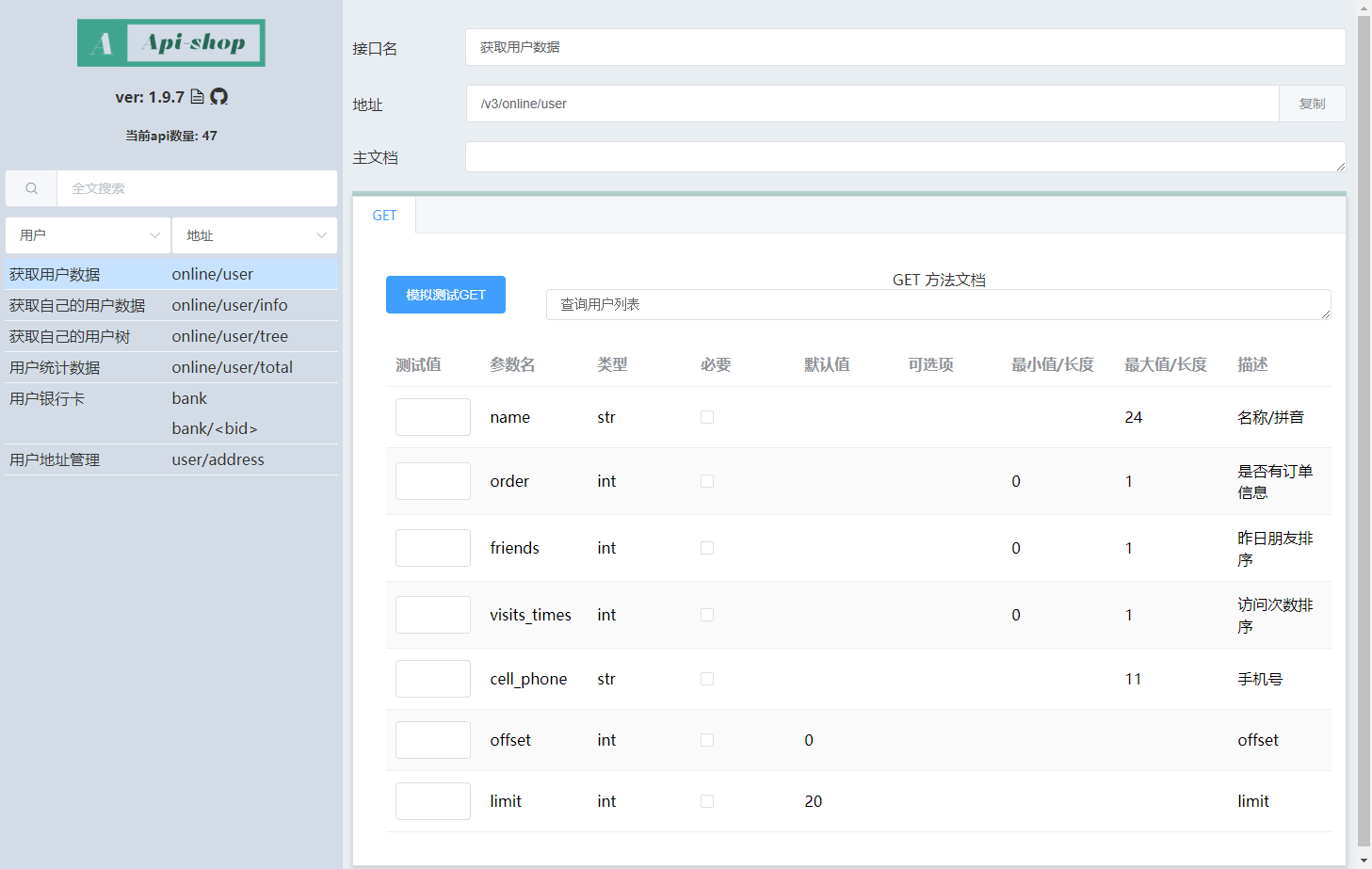Image resolution: width=1372 pixels, height=869 pixels.
Task: Click the max length 24 for name
Action: pyautogui.click(x=1134, y=417)
